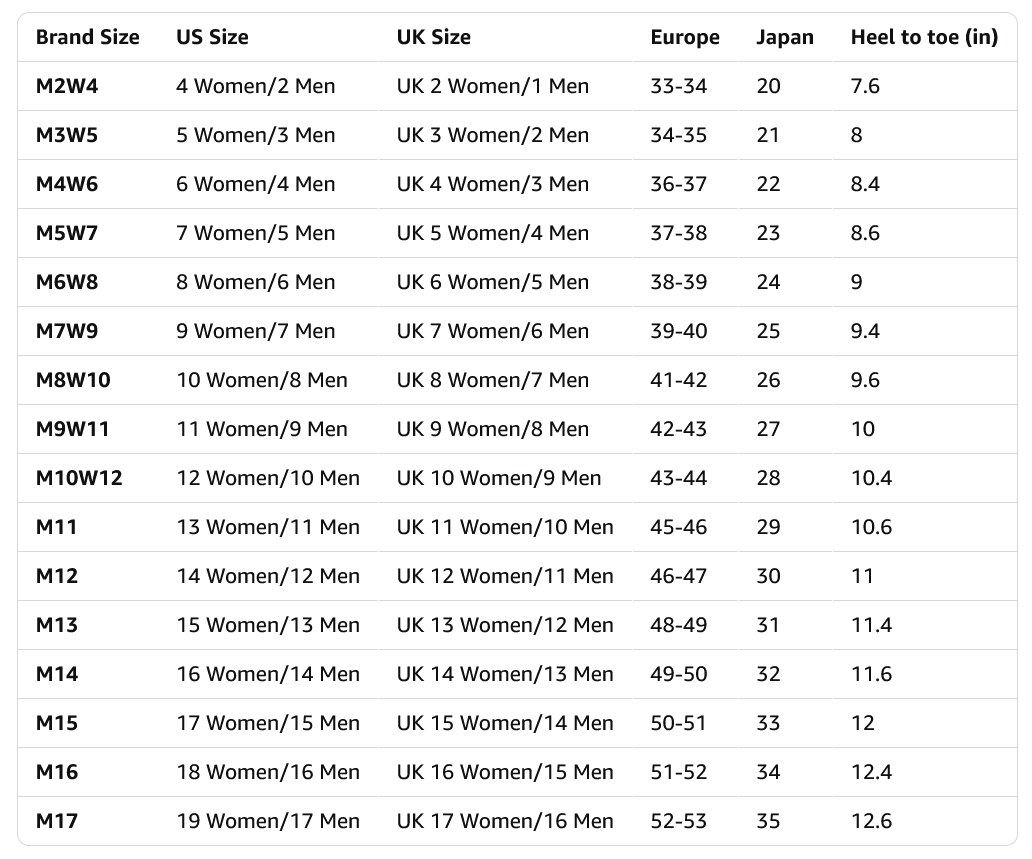This screenshot has height=859, width=1032.
Task: Click the 11.4 heel to toe value
Action: (871, 625)
